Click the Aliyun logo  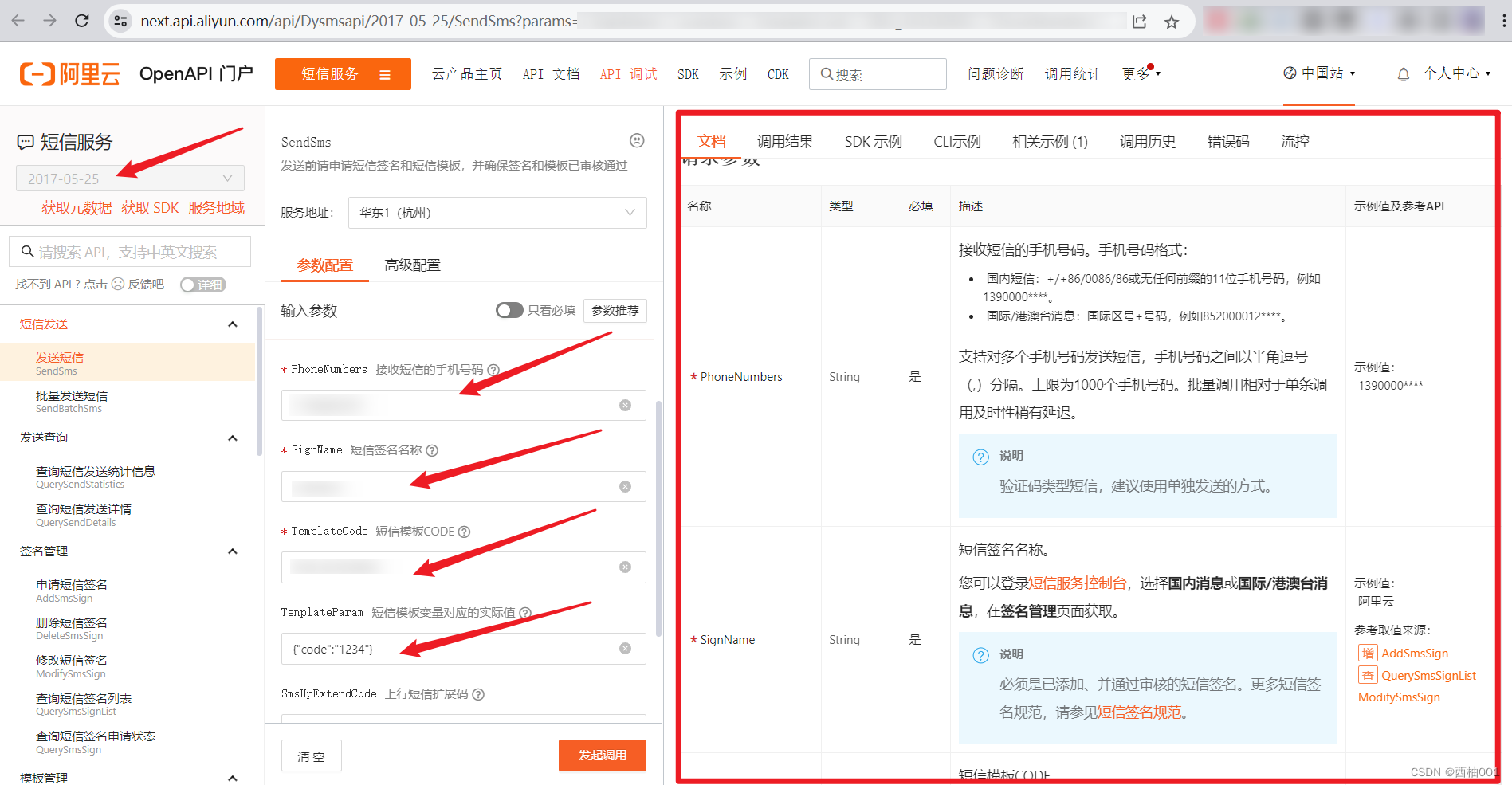(70, 74)
